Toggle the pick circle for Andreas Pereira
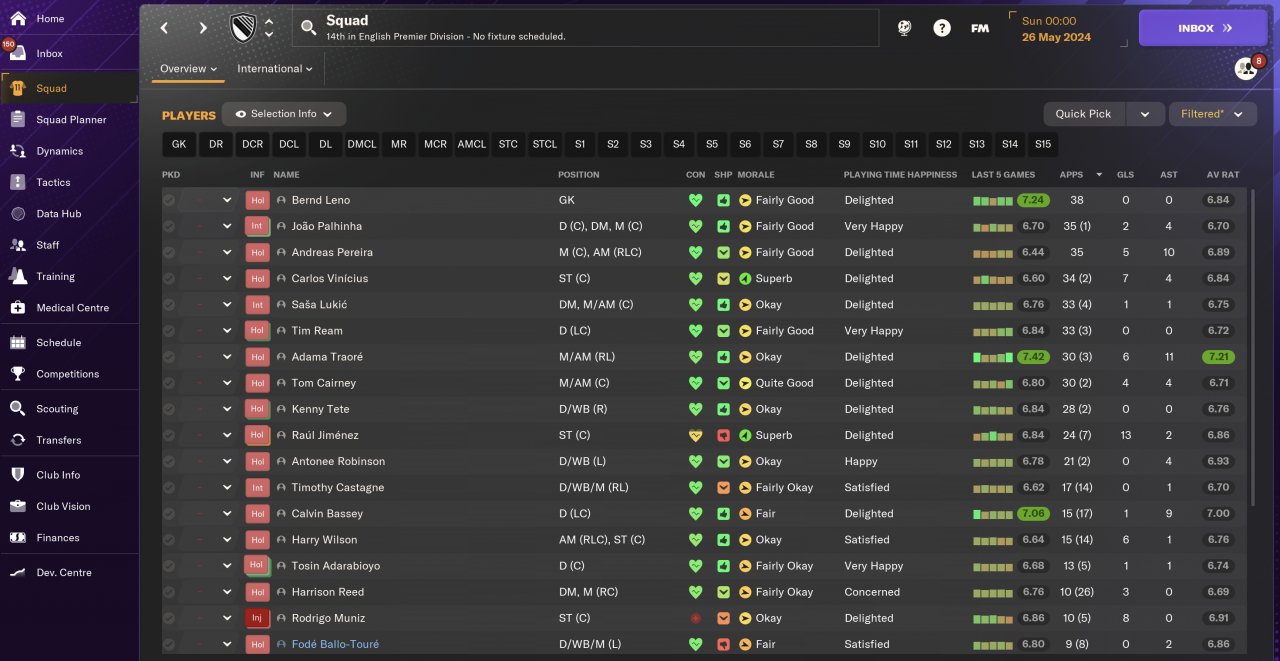Viewport: 1280px width, 661px height. click(169, 252)
